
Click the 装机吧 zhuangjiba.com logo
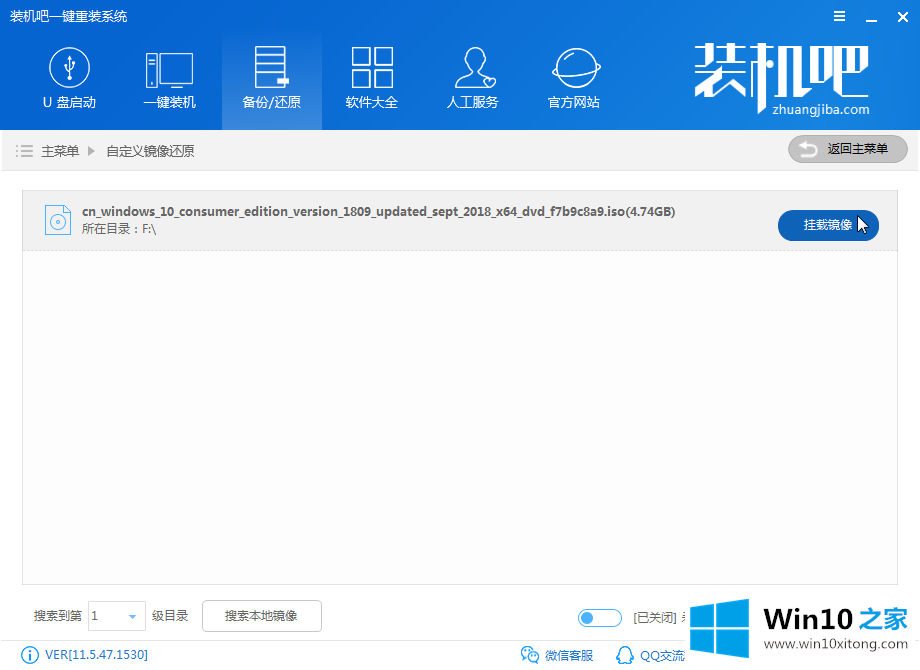(x=782, y=79)
